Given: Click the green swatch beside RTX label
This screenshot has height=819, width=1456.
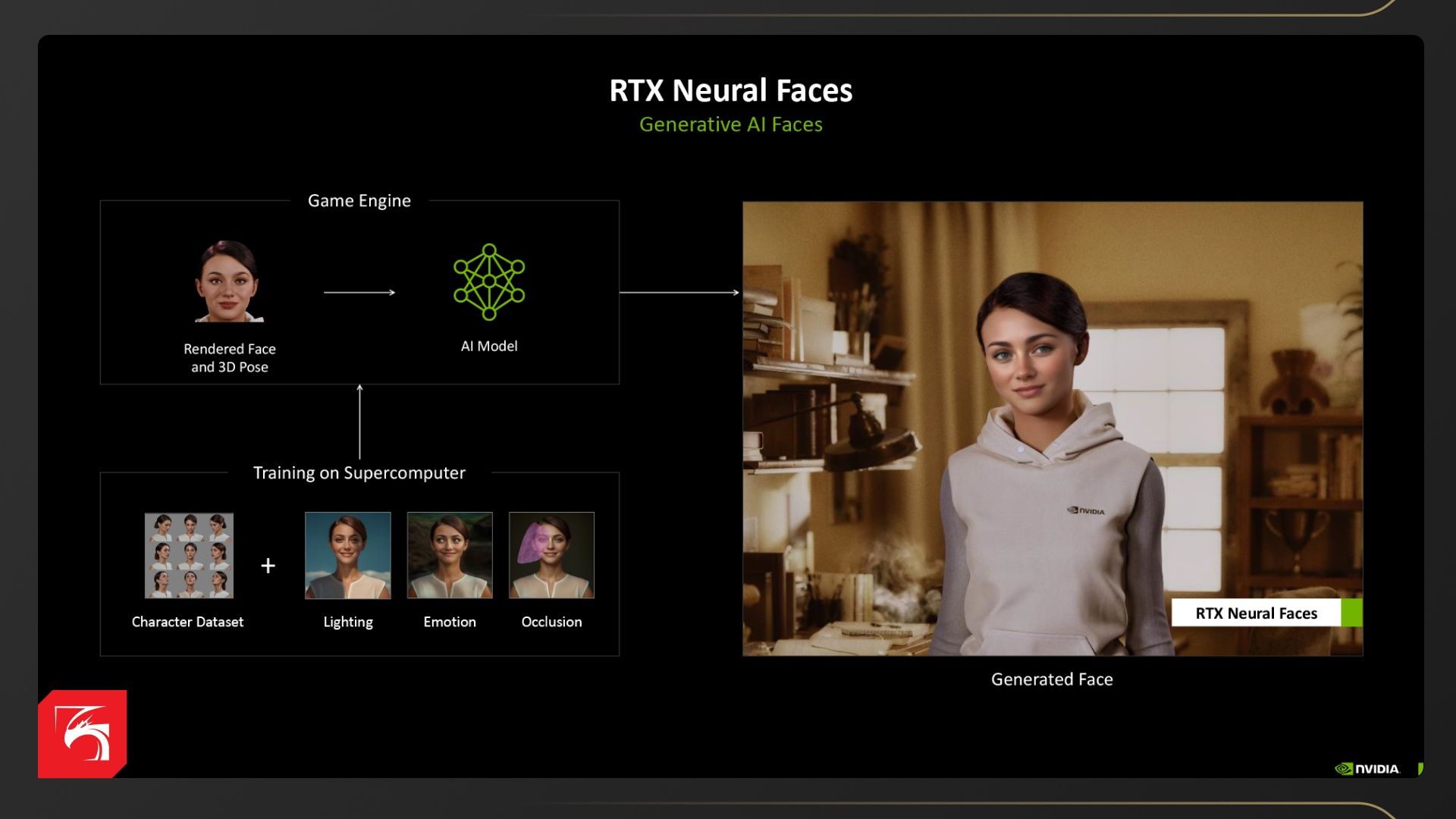Looking at the screenshot, I should coord(1351,613).
